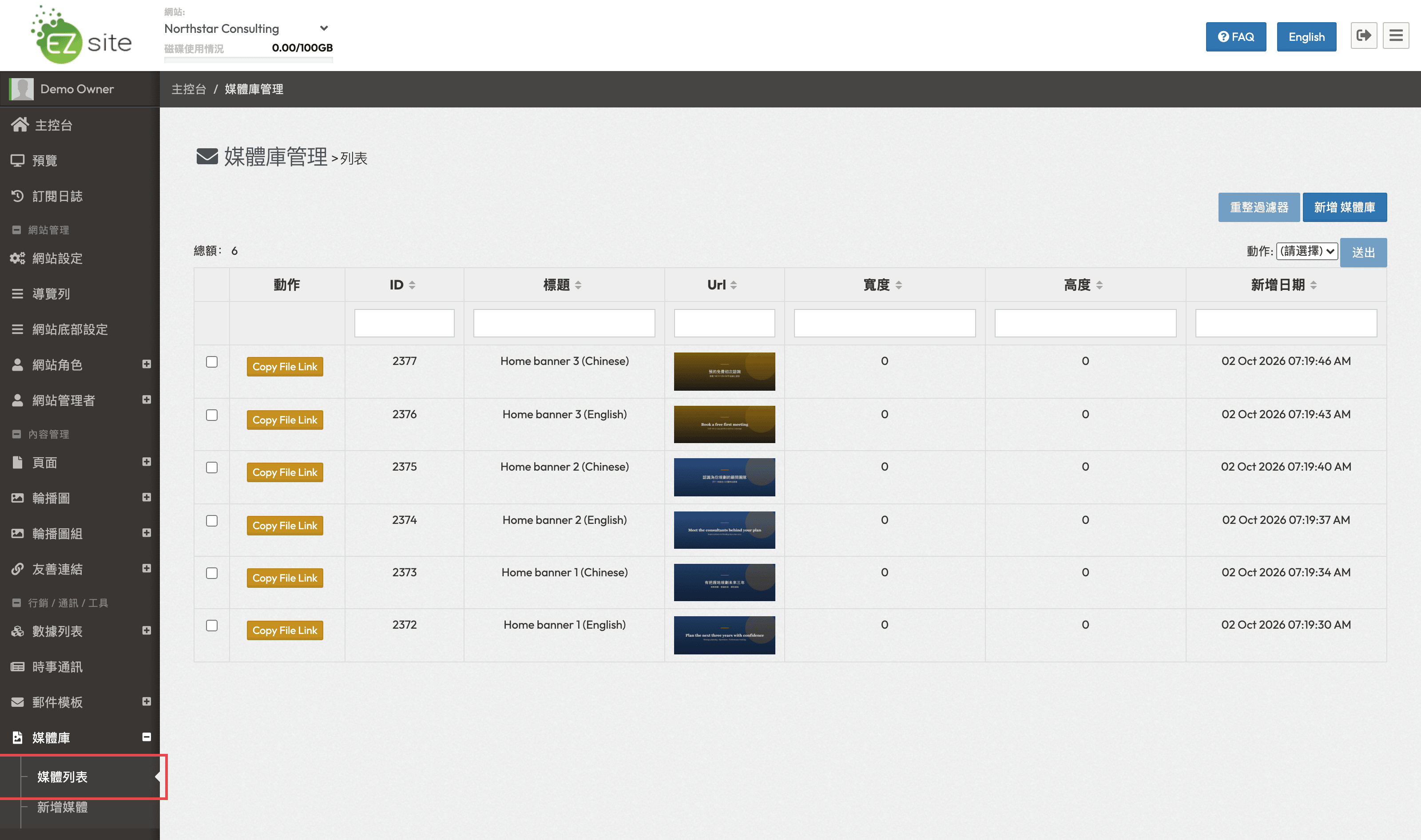Viewport: 1421px width, 840px height.
Task: Click the history icon for 訂閱日誌
Action: (x=18, y=196)
